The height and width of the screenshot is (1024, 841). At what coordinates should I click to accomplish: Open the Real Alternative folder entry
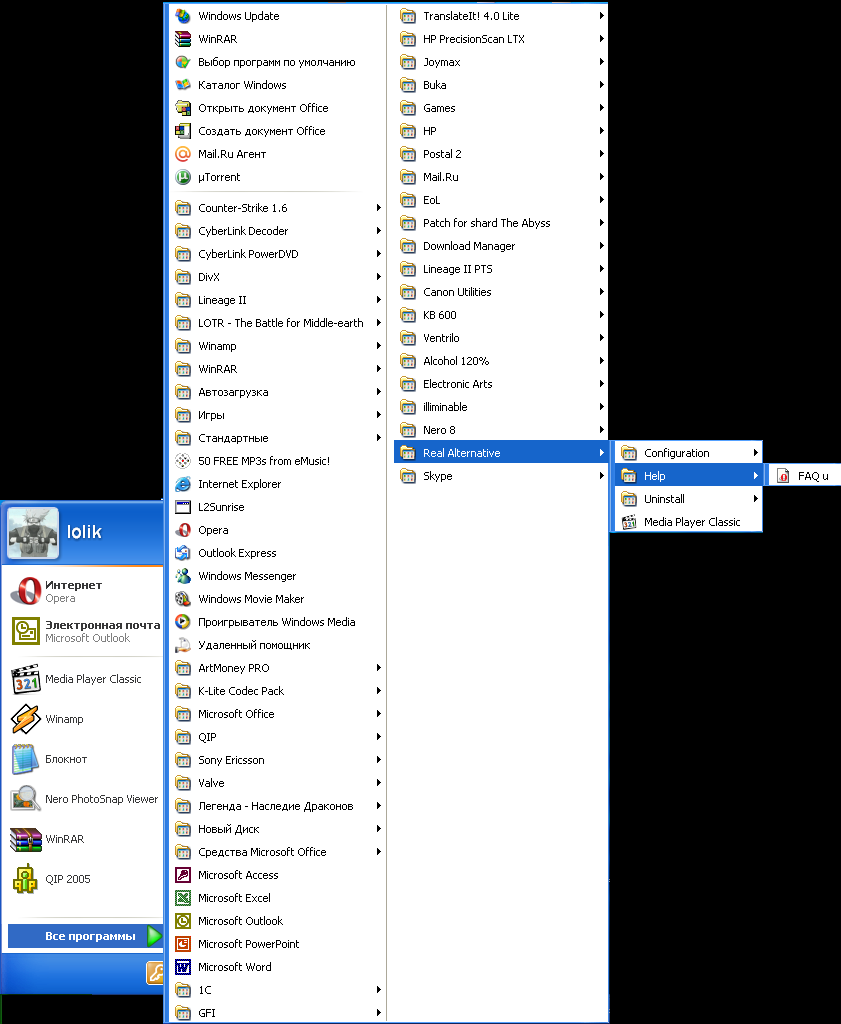[x=501, y=453]
